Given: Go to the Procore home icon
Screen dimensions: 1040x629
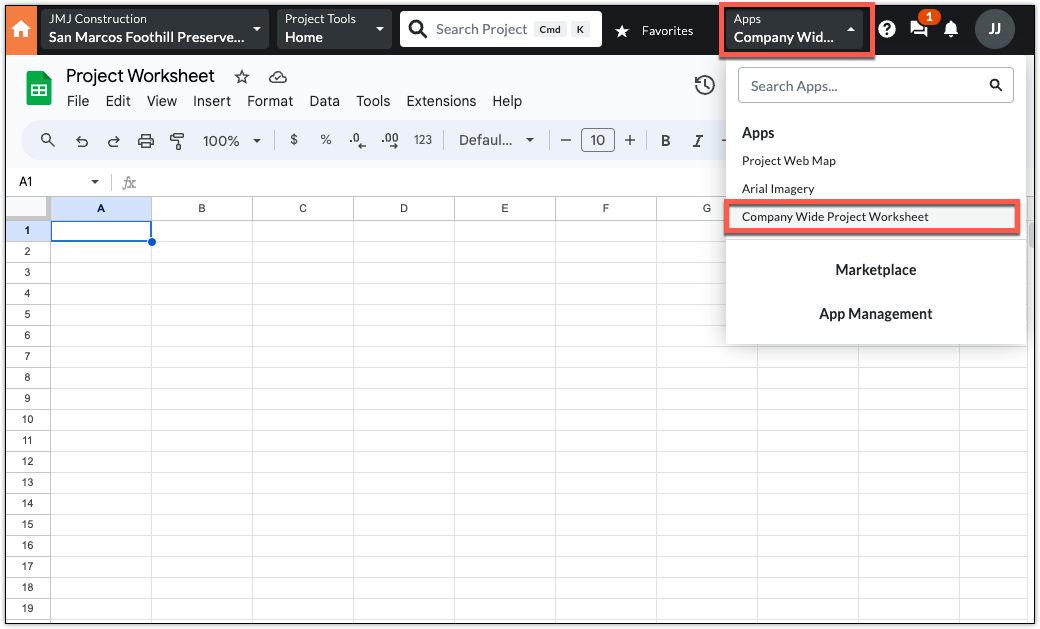Looking at the screenshot, I should [21, 29].
